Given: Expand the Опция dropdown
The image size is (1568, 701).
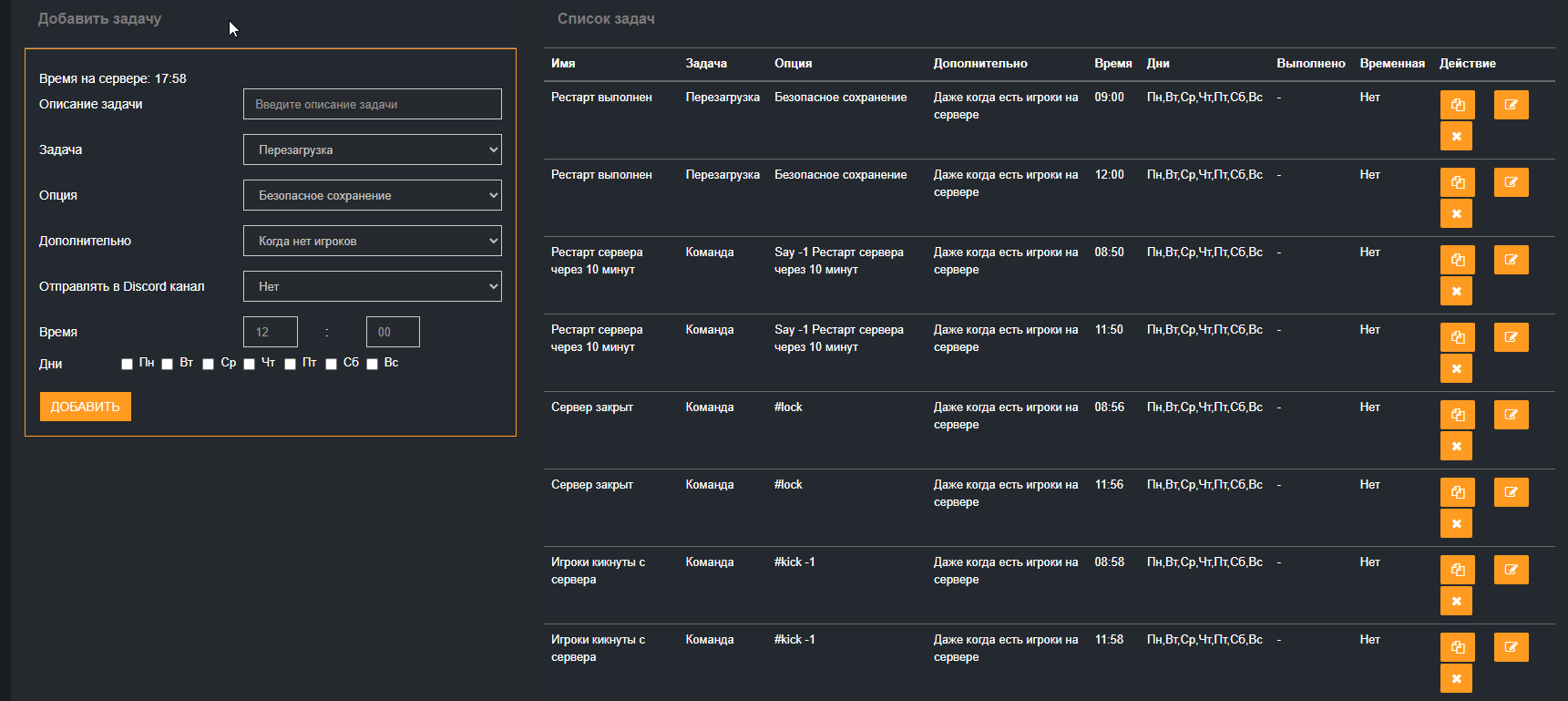Looking at the screenshot, I should [372, 195].
